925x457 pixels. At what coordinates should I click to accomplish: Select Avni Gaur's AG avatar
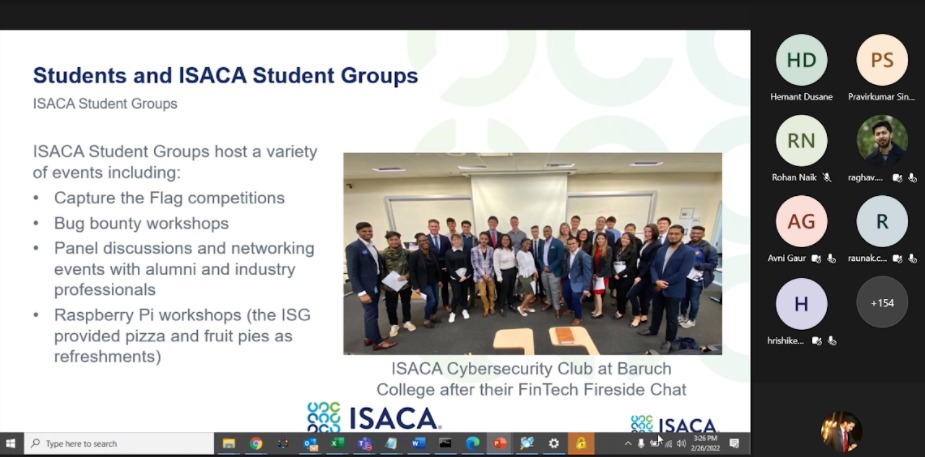coord(801,221)
